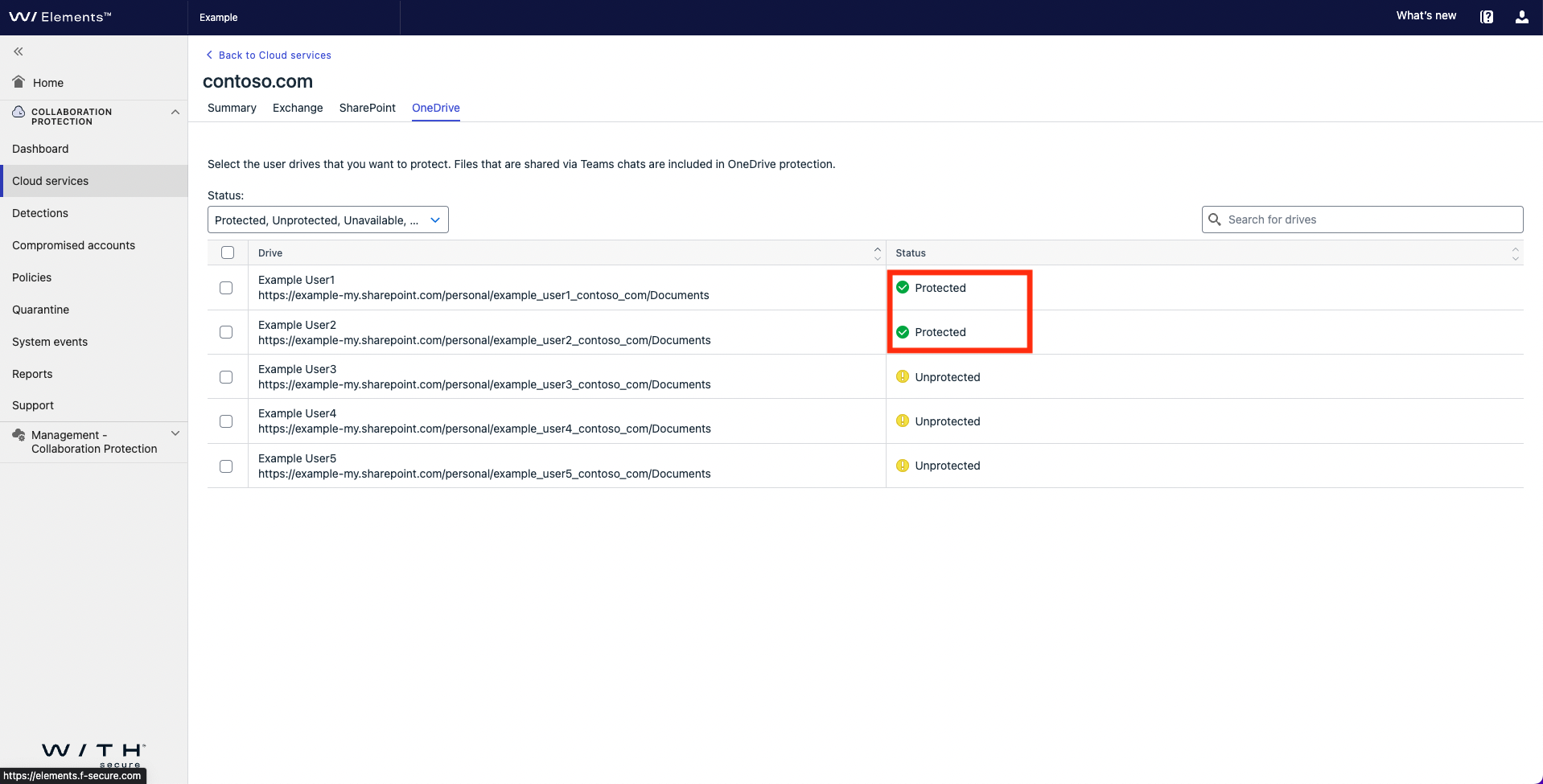The width and height of the screenshot is (1543, 784).
Task: Expand the Management - Collaboration Protection section
Action: click(x=175, y=433)
